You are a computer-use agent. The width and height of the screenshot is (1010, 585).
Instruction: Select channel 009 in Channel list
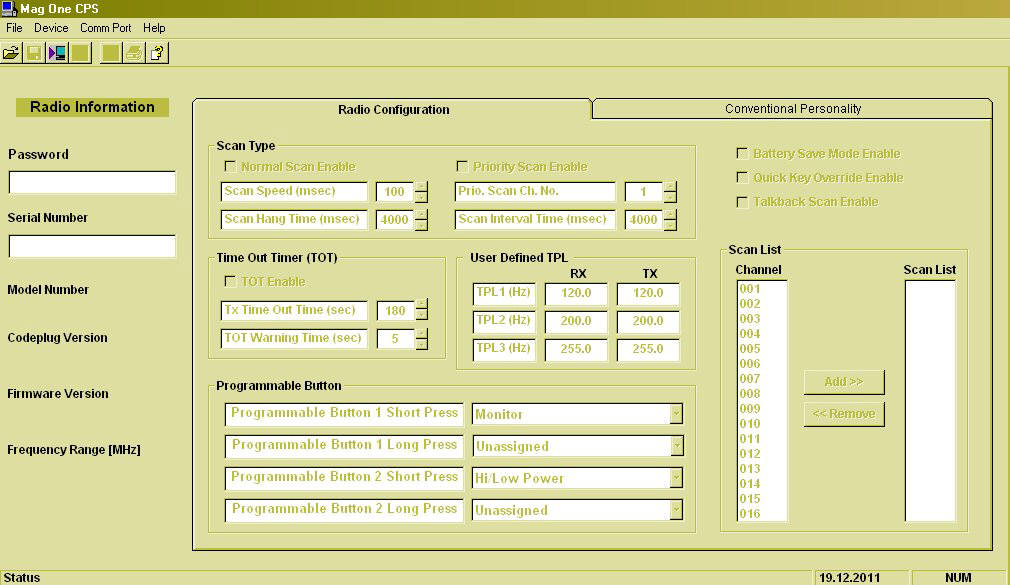pos(750,408)
